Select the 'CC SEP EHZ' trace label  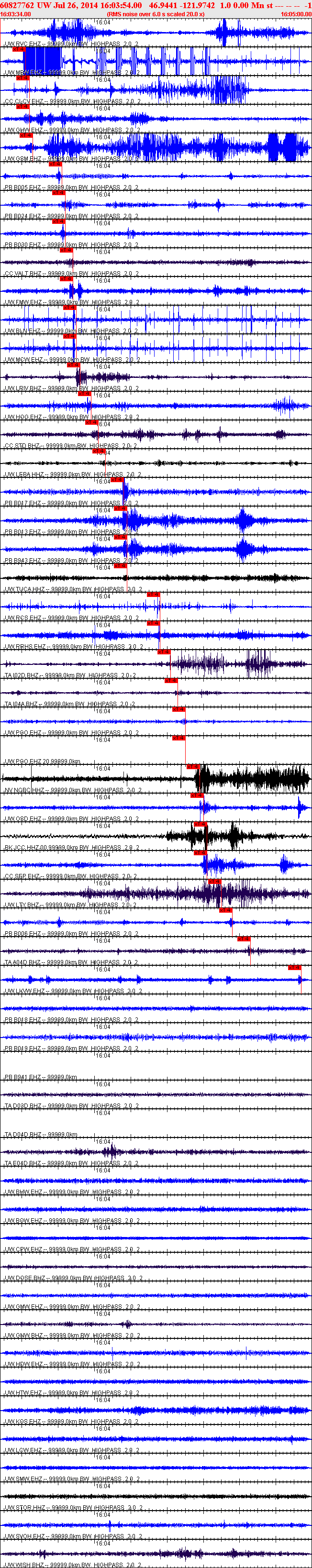71,876
